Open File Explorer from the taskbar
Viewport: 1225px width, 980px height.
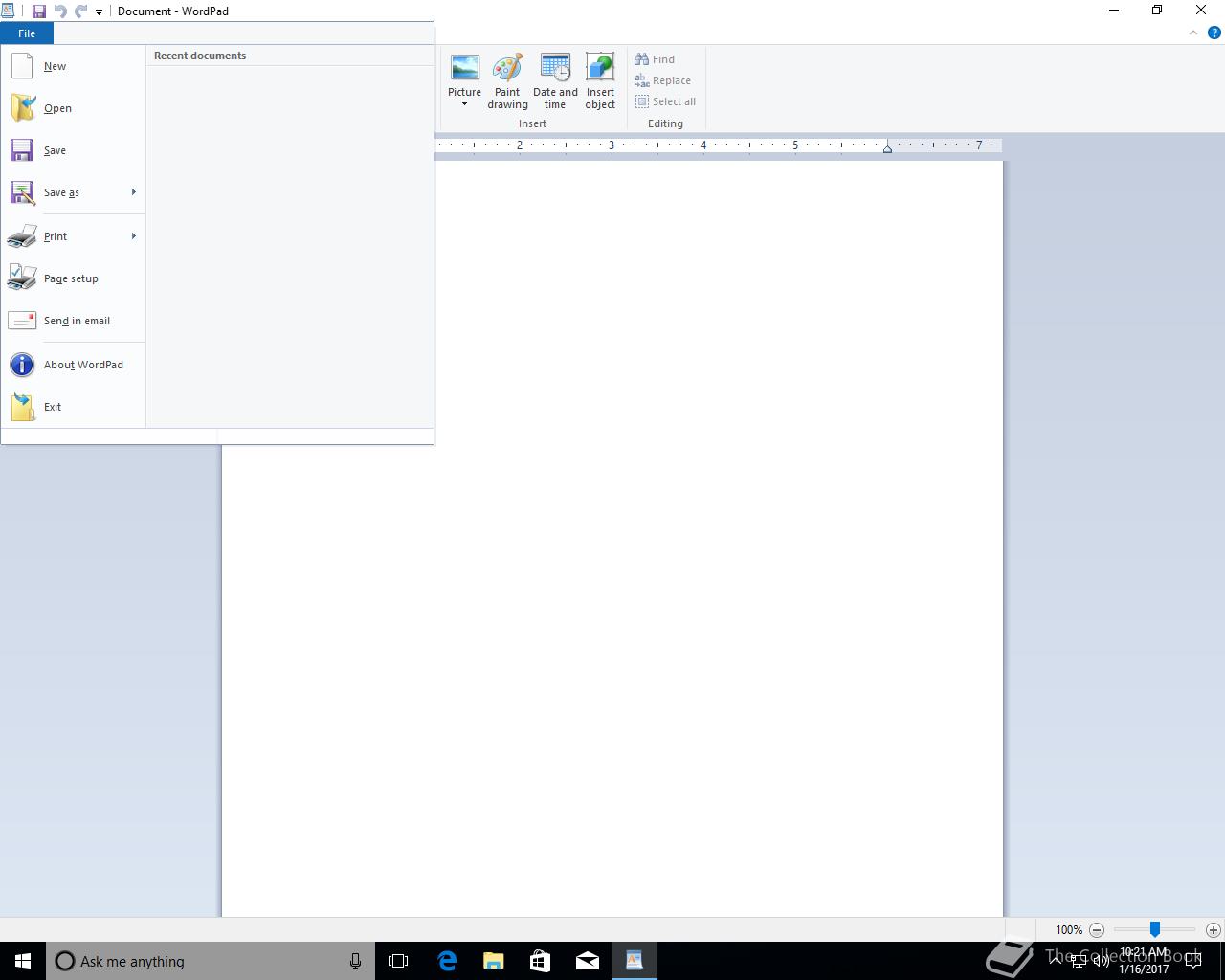[x=494, y=961]
